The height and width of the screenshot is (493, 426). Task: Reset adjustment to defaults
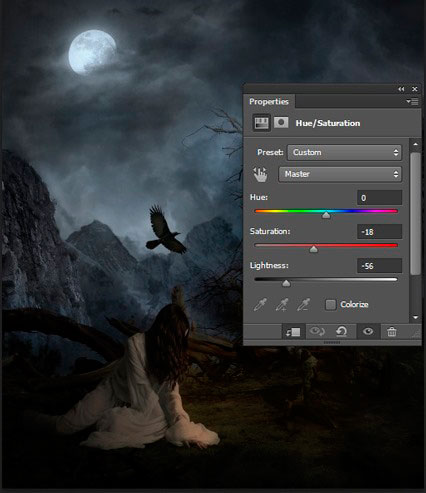(341, 332)
